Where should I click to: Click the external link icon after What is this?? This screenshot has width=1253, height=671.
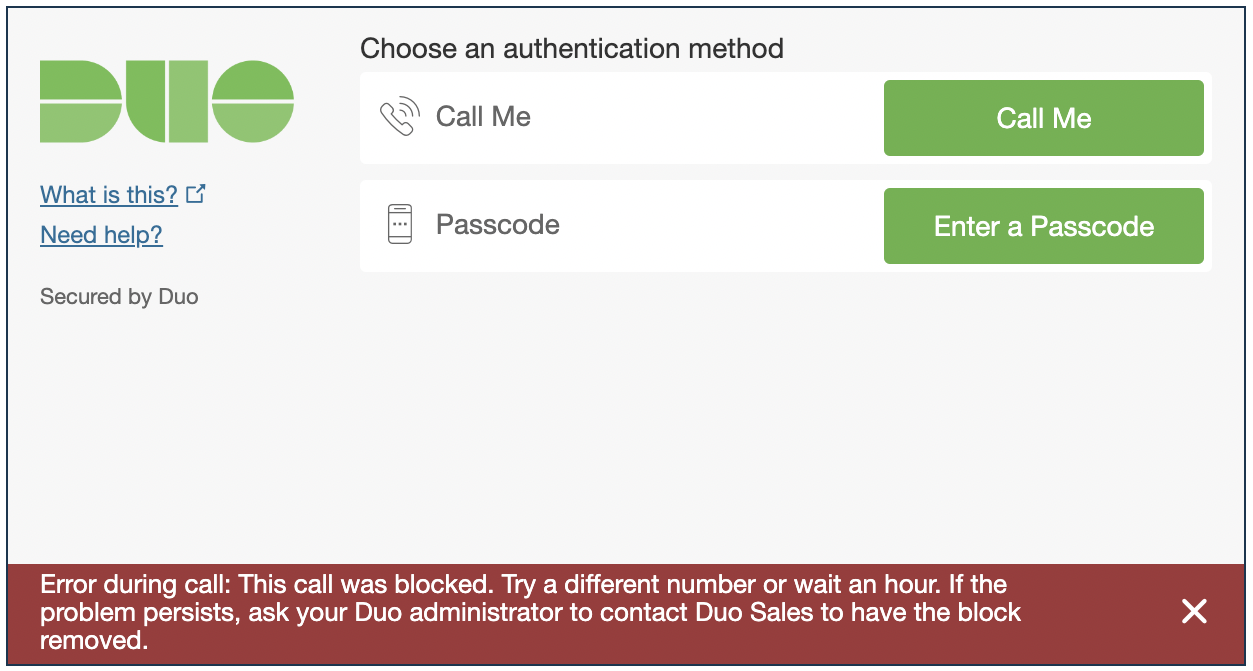(x=196, y=194)
